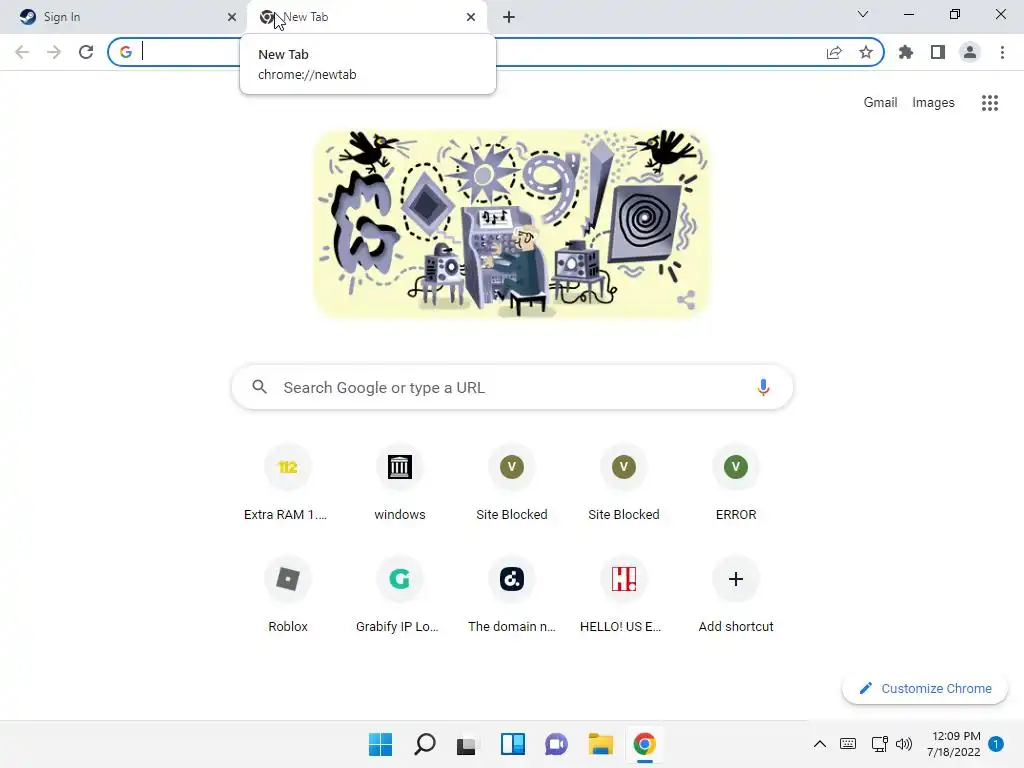Reload the current page
Screen dimensions: 1024x768
[86, 52]
